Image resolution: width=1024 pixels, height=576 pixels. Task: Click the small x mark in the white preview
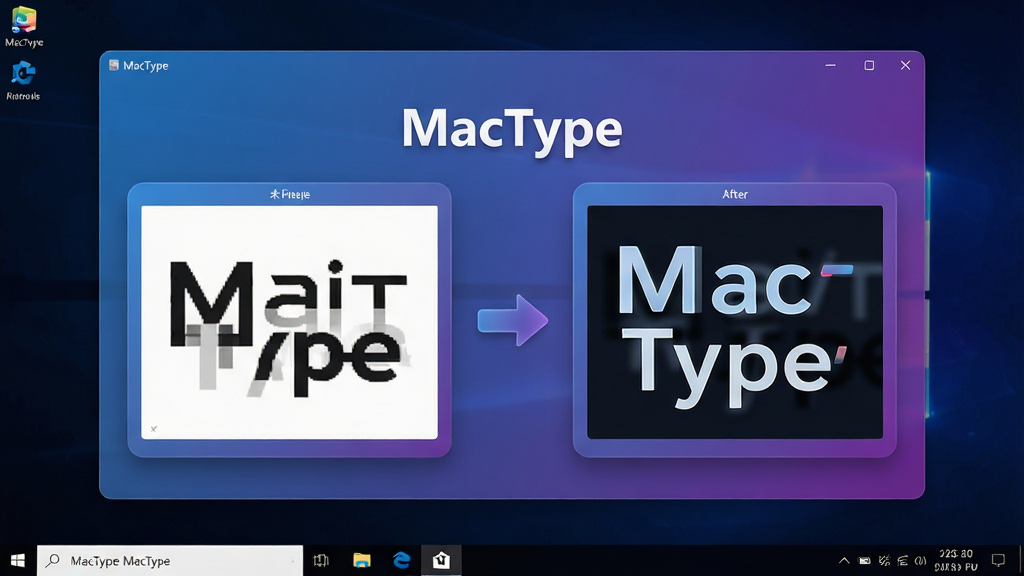click(x=153, y=429)
